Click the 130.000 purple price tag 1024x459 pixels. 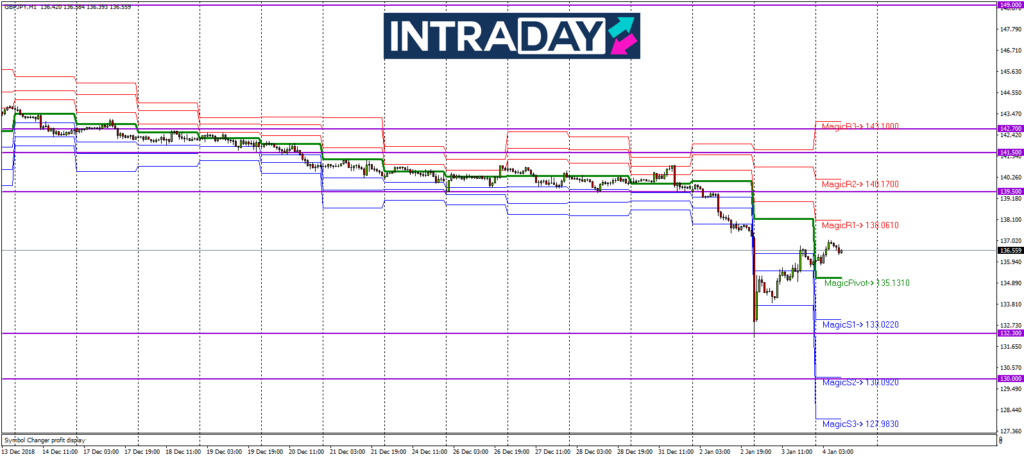pos(1009,379)
